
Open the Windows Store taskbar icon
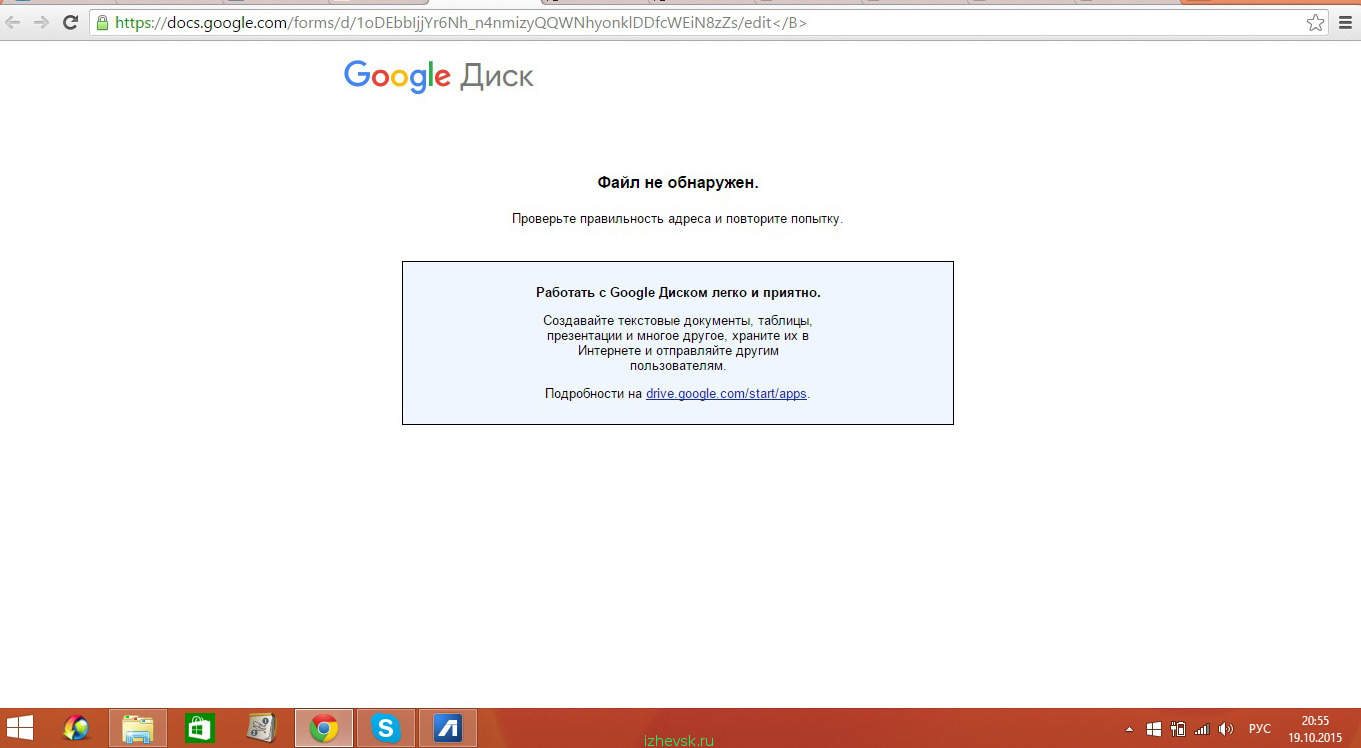tap(200, 728)
